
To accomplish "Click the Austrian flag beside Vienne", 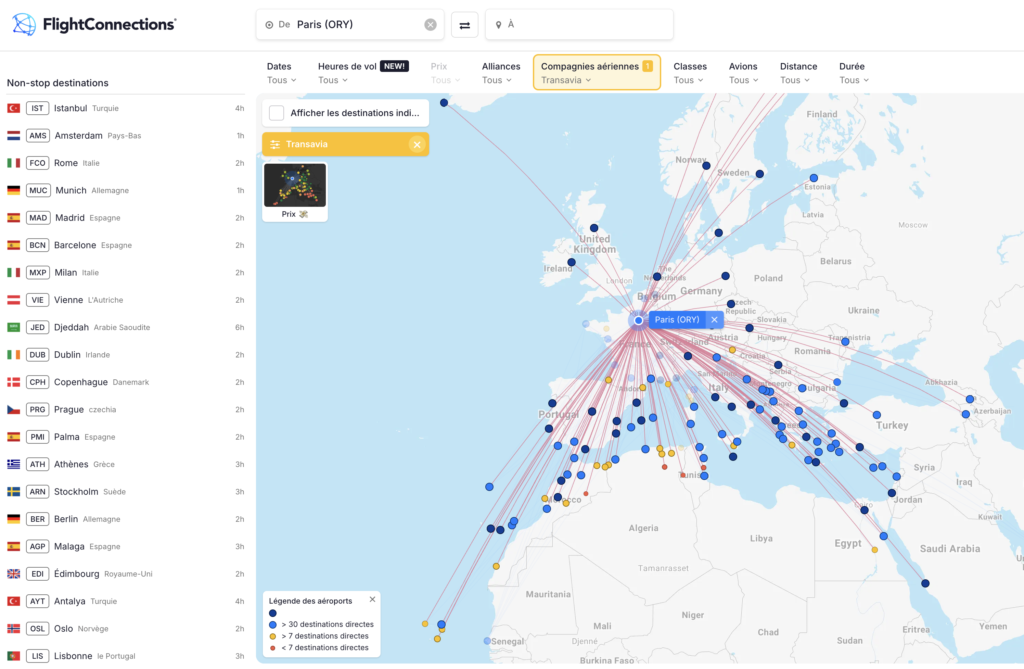I will point(14,300).
